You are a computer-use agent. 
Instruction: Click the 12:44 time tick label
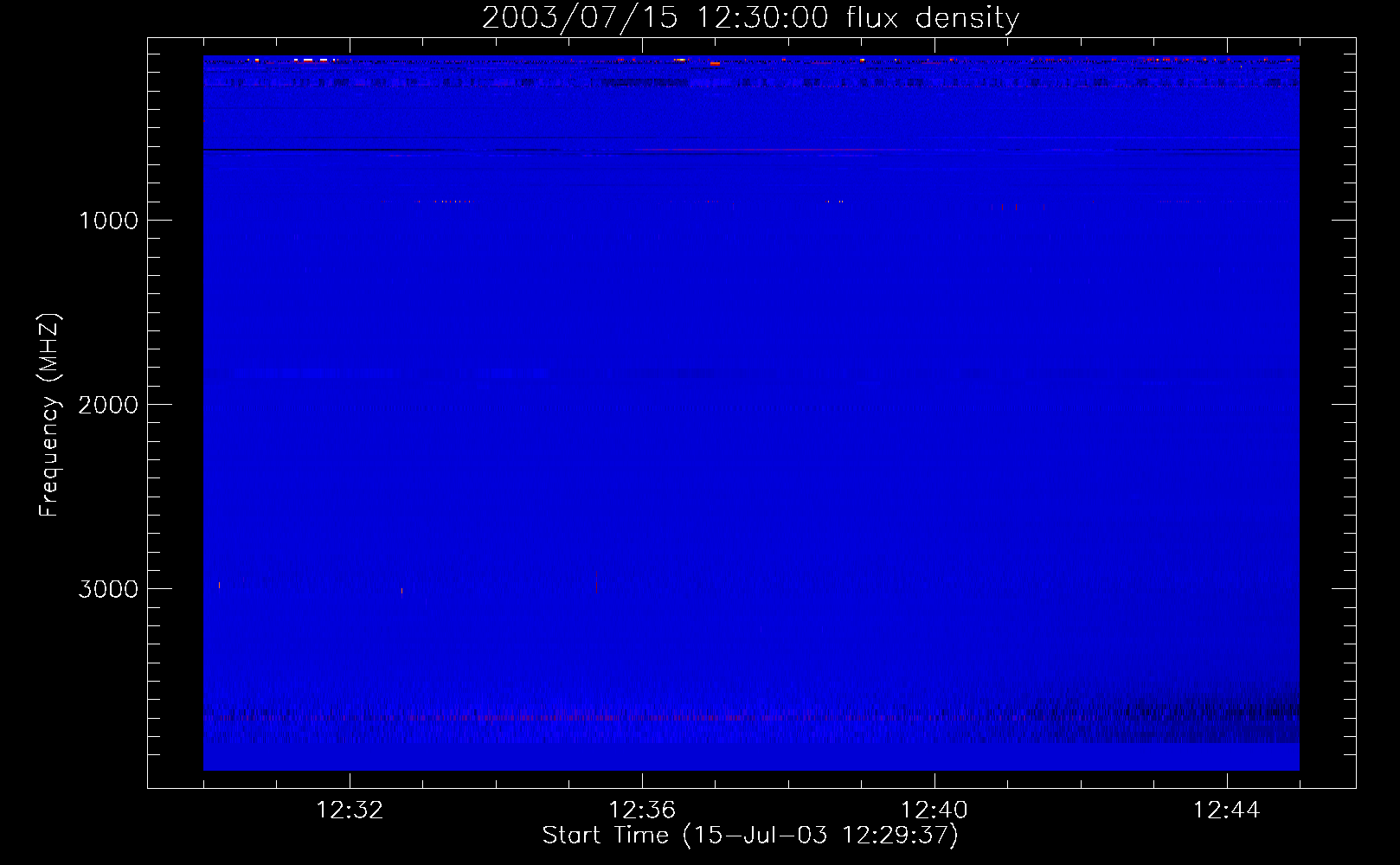(x=1227, y=811)
